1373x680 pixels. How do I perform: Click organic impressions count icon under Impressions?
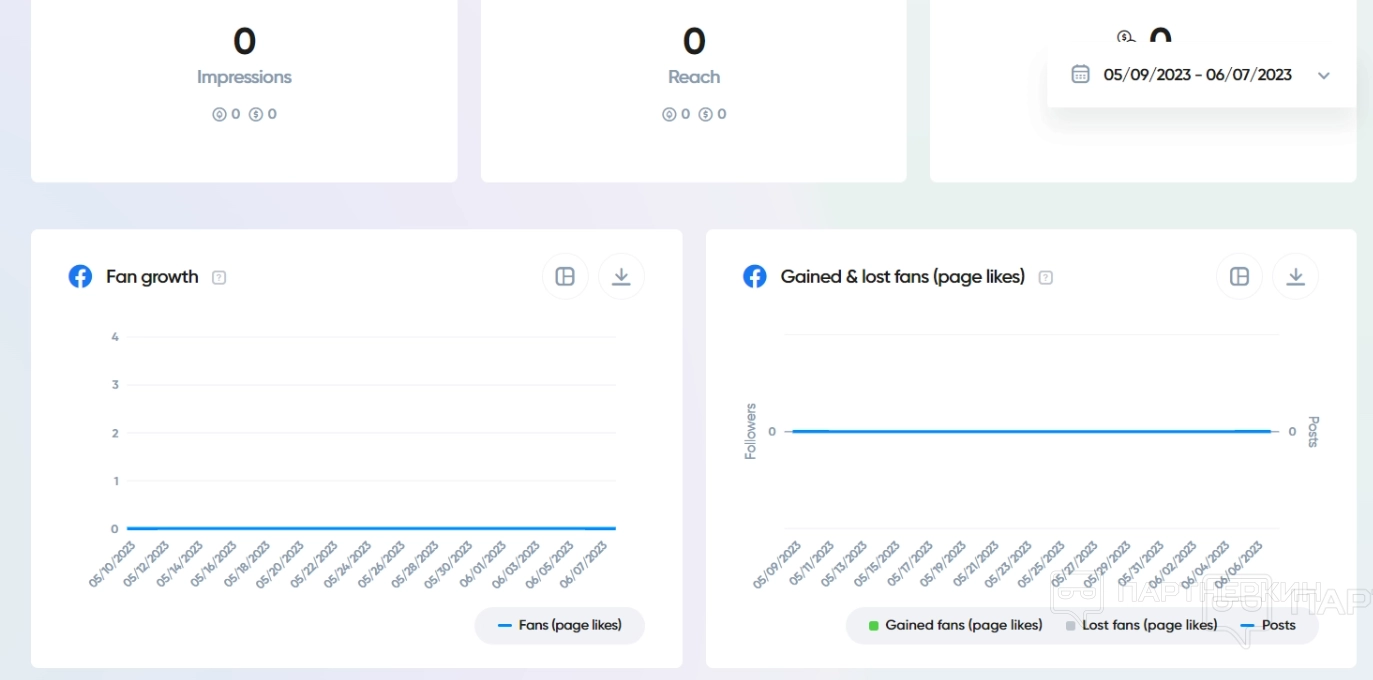click(219, 115)
